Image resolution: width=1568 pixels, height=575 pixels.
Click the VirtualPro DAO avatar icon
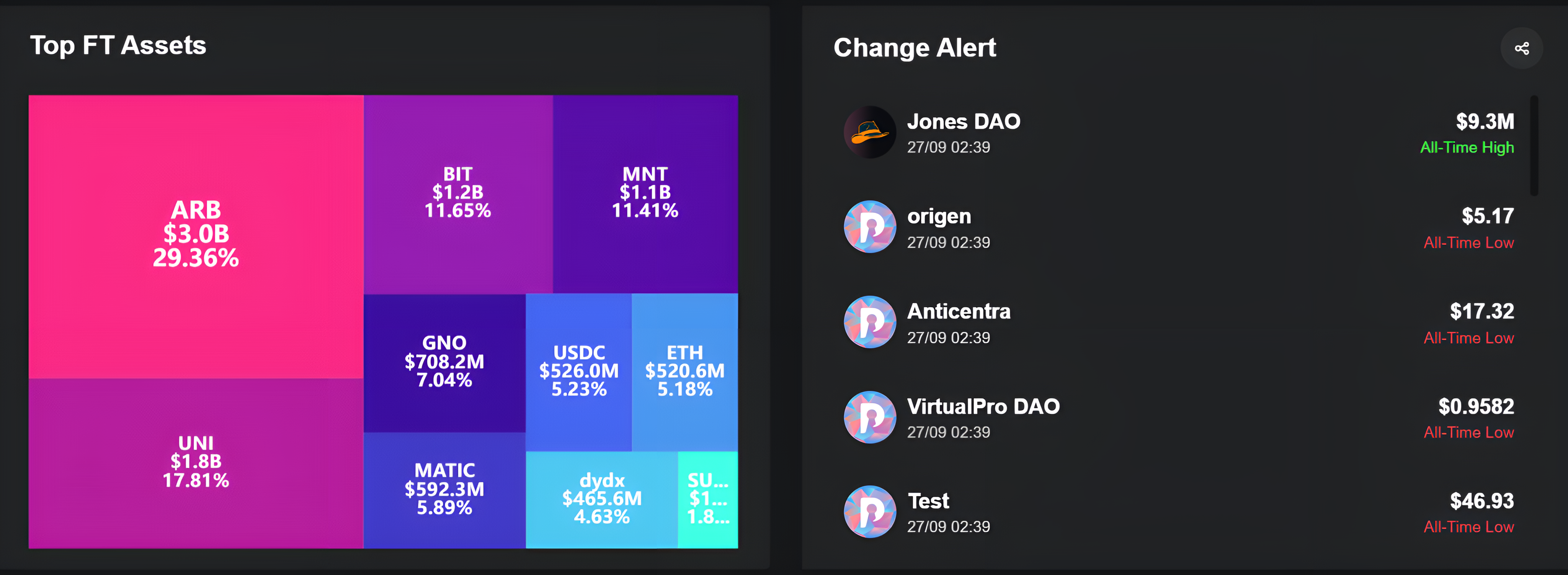tap(869, 417)
